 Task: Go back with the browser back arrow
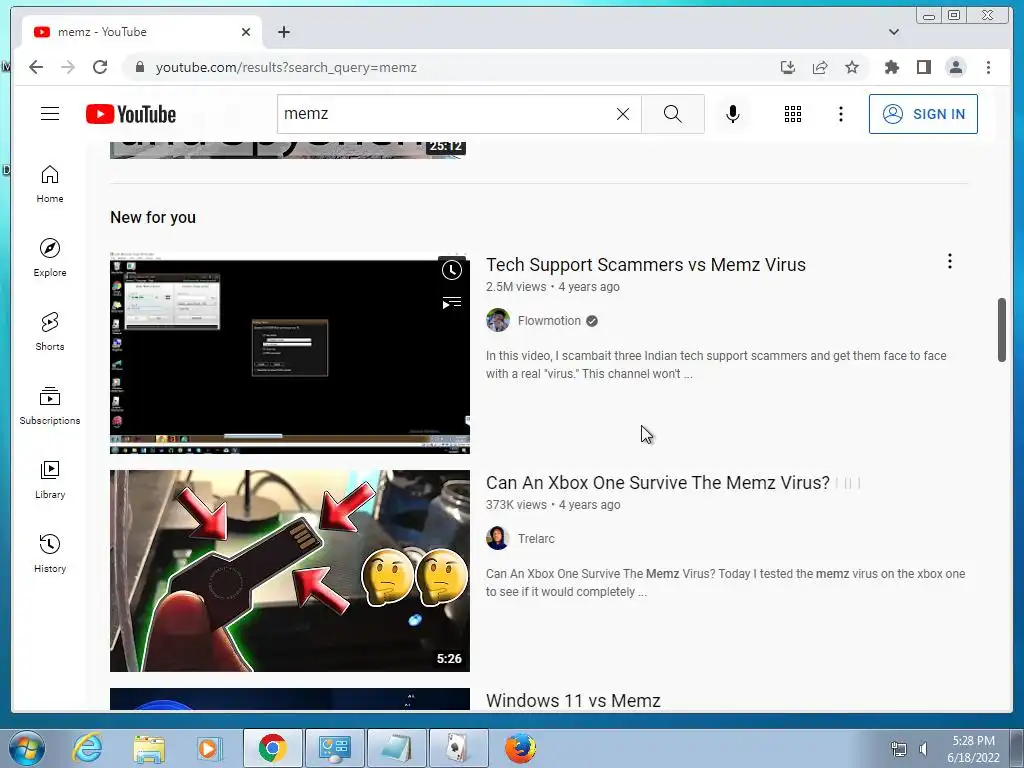[36, 67]
